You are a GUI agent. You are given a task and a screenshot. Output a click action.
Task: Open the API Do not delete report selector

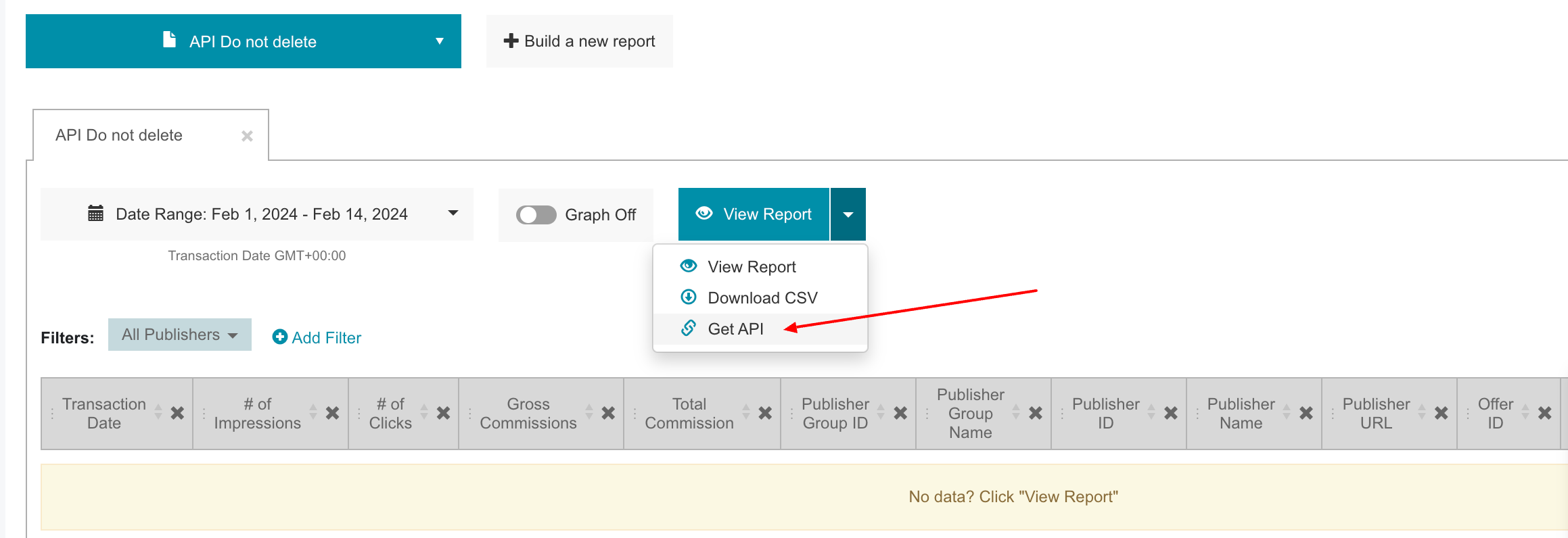tap(244, 41)
